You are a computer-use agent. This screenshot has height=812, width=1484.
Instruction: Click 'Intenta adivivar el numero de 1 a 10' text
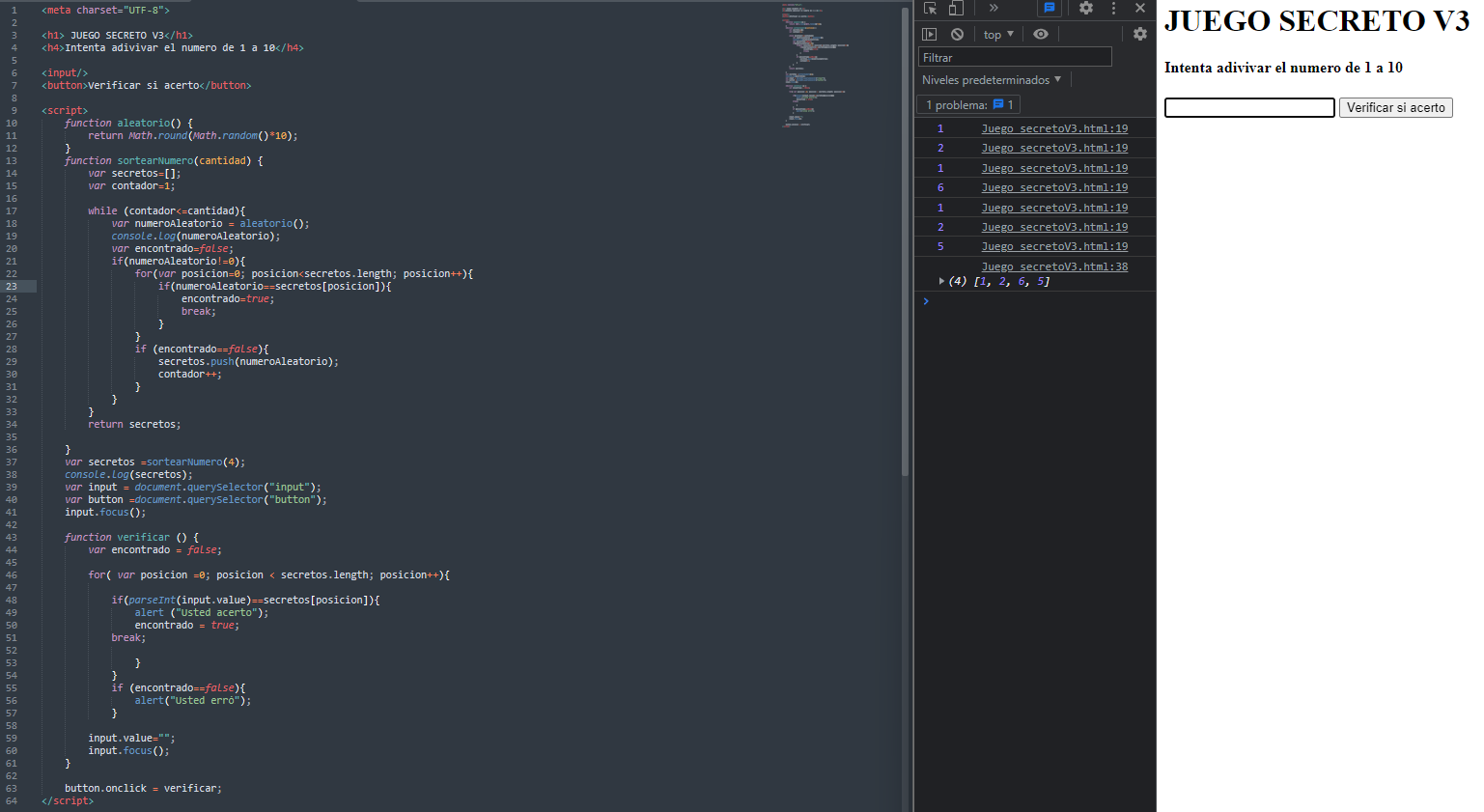pyautogui.click(x=1283, y=68)
